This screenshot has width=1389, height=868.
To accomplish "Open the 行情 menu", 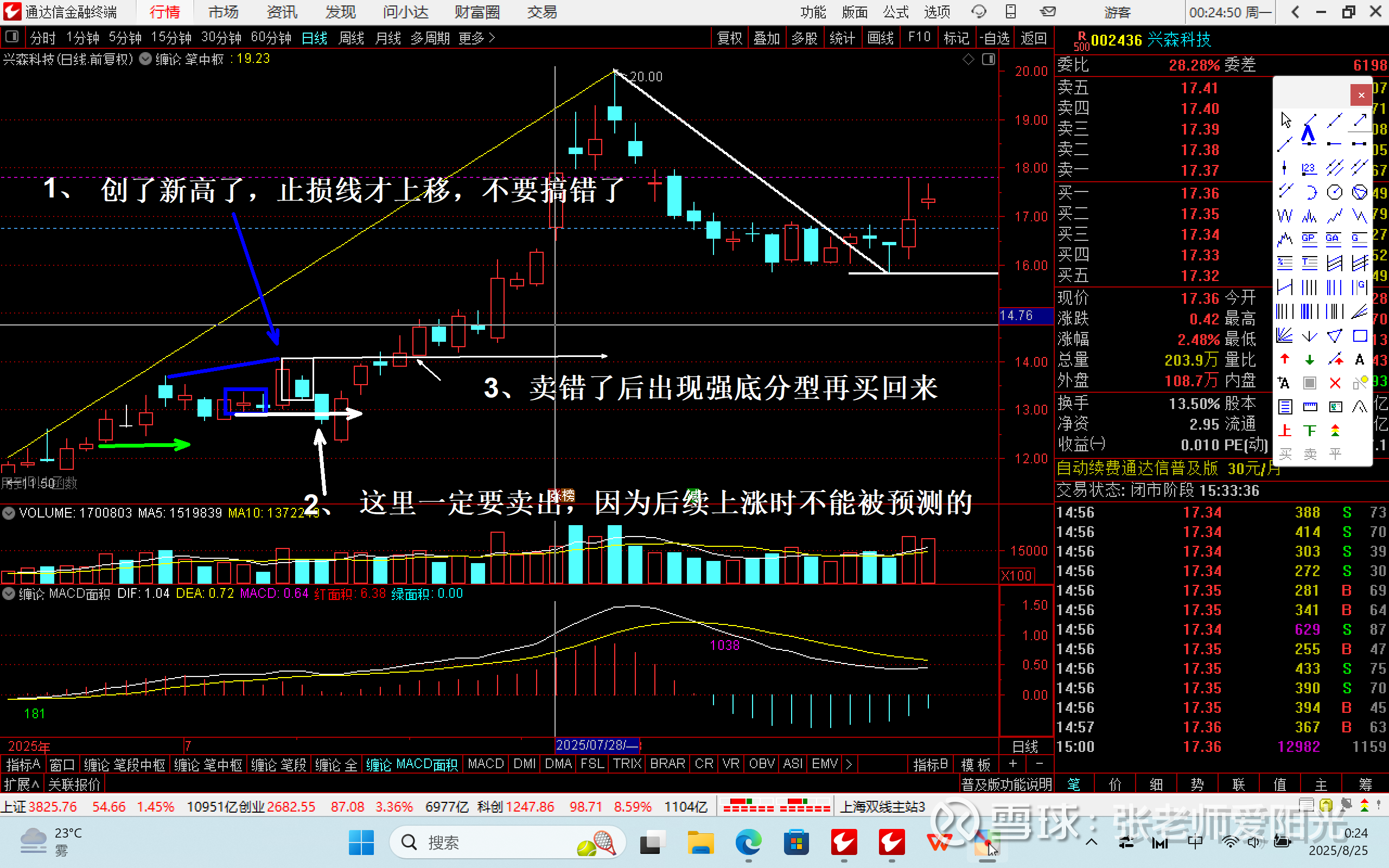I will 164,12.
